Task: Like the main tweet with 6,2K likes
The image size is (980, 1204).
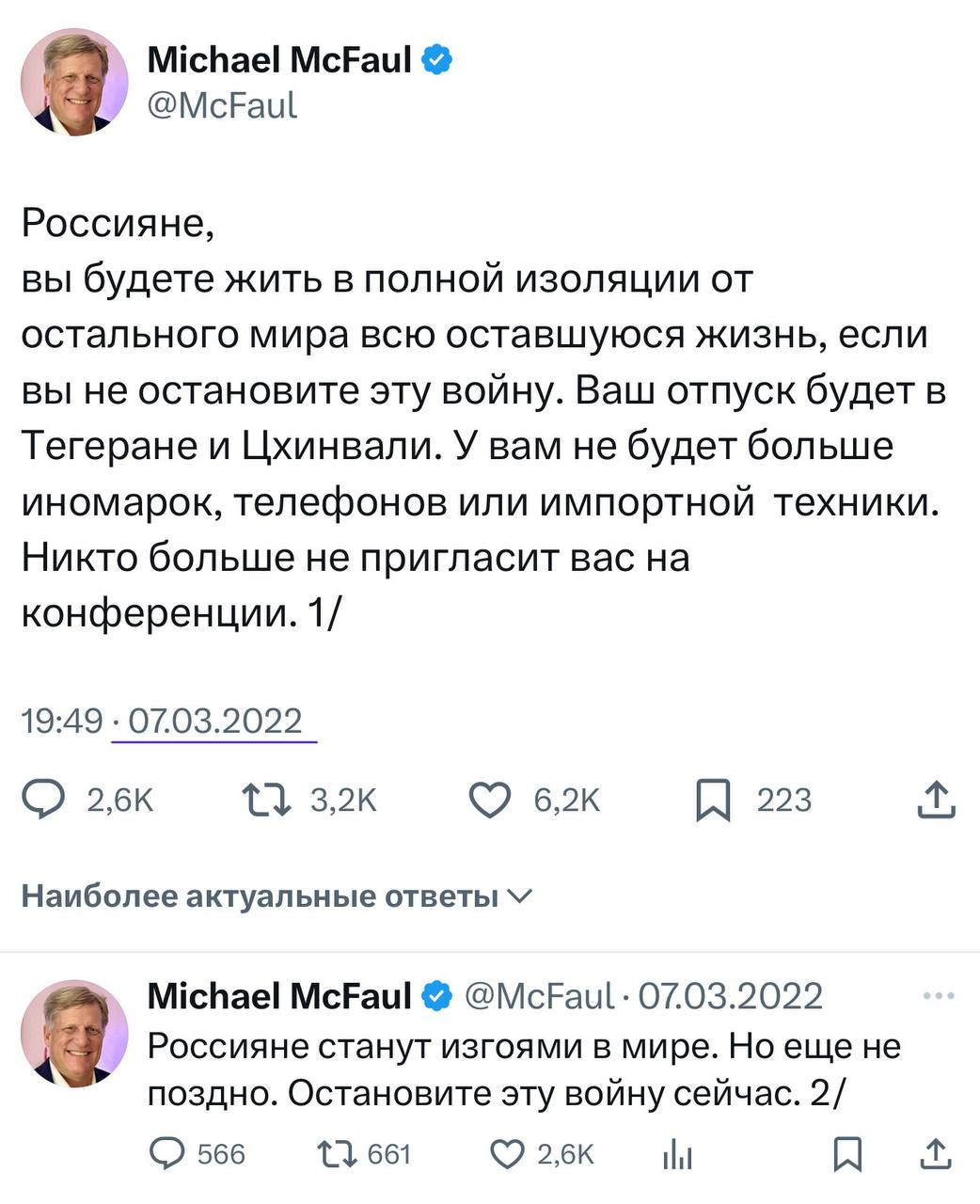Action: (x=488, y=800)
